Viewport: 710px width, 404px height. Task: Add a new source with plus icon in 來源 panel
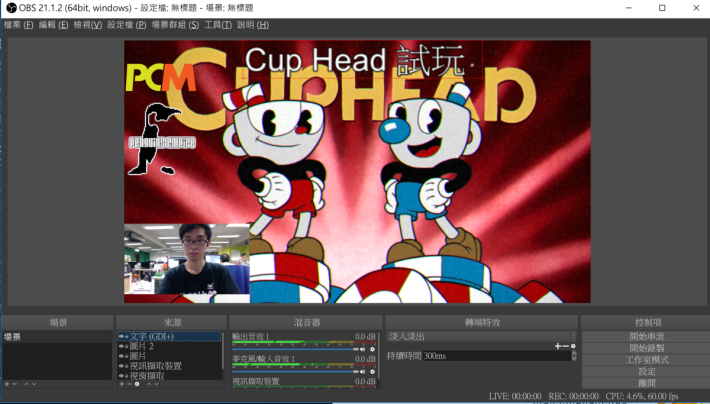[121, 384]
